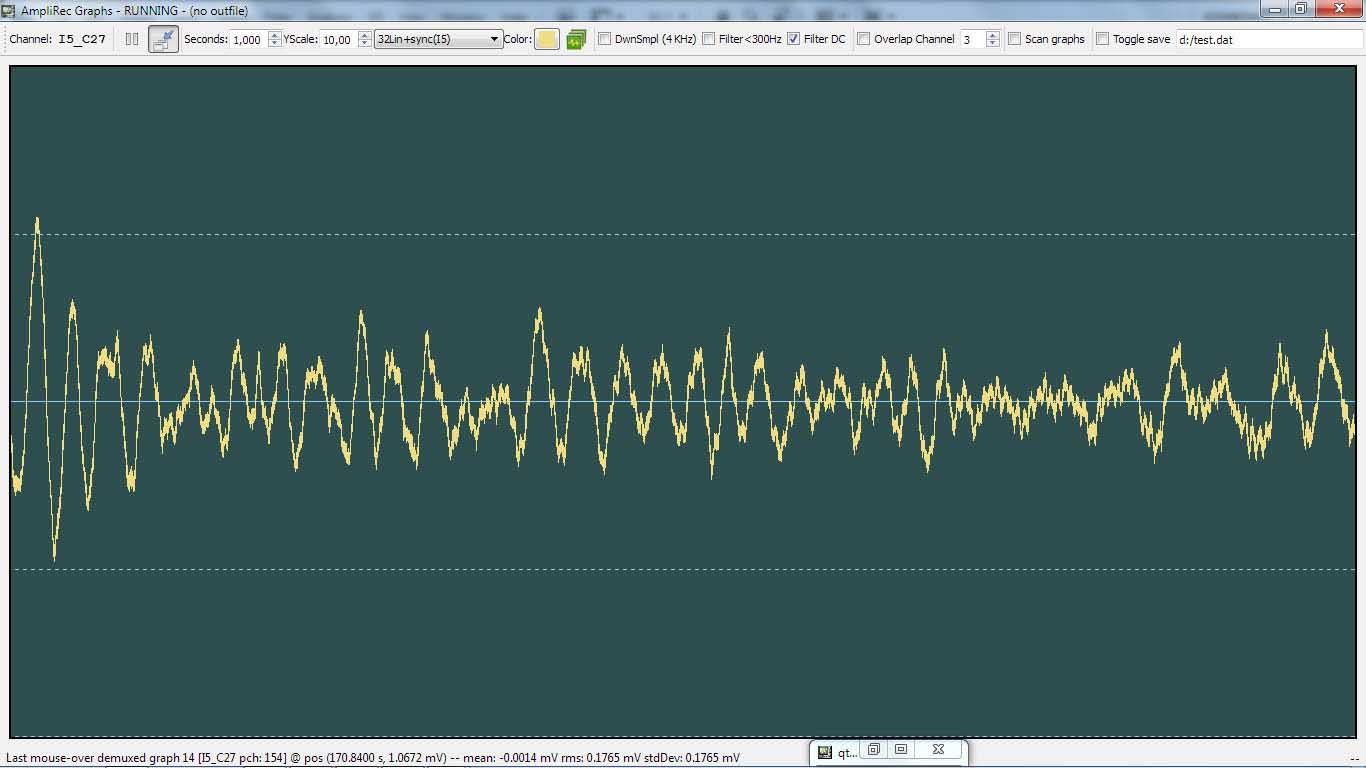Pick the yellow trace Color swatch
The height and width of the screenshot is (768, 1366).
547,39
